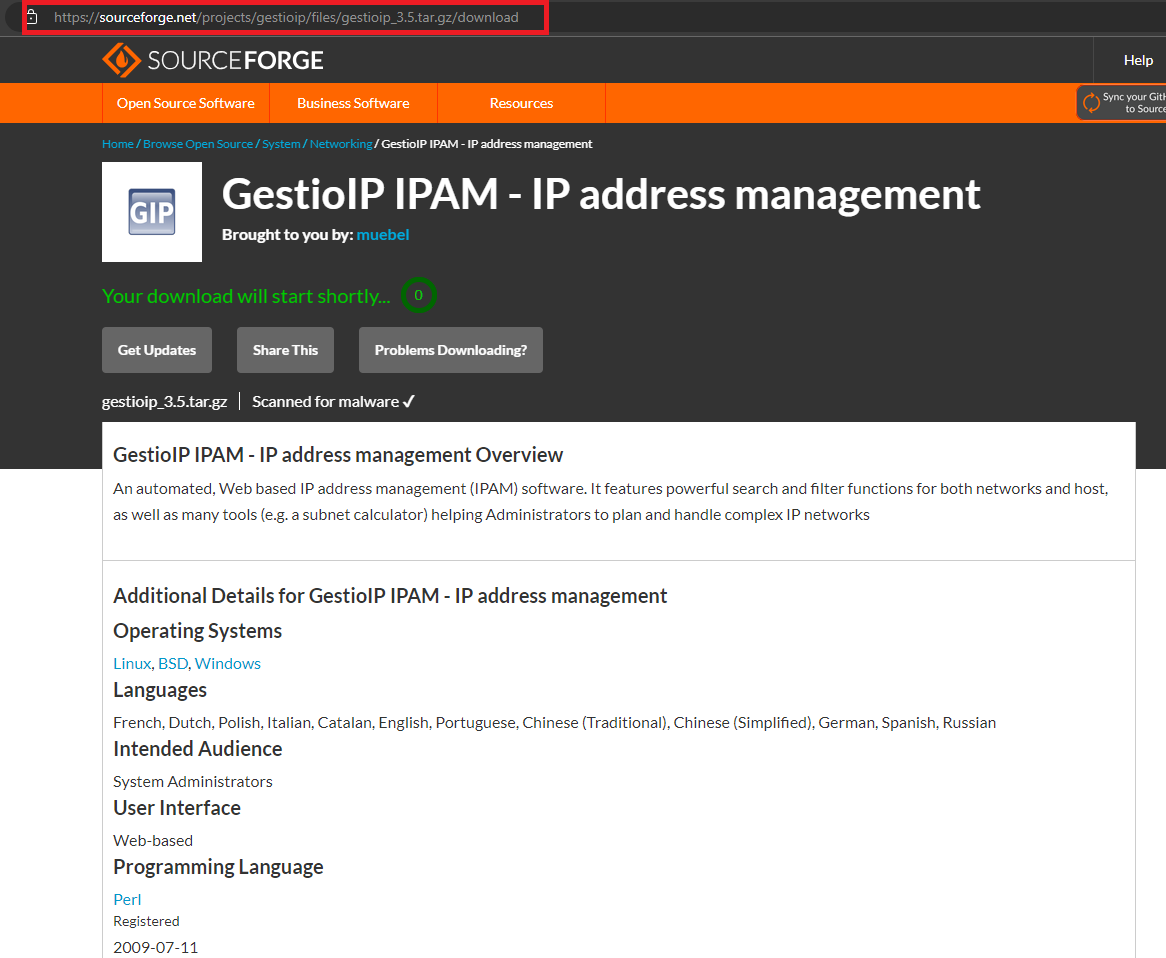This screenshot has height=958, width=1166.
Task: Click the download countdown circle
Action: click(x=419, y=295)
